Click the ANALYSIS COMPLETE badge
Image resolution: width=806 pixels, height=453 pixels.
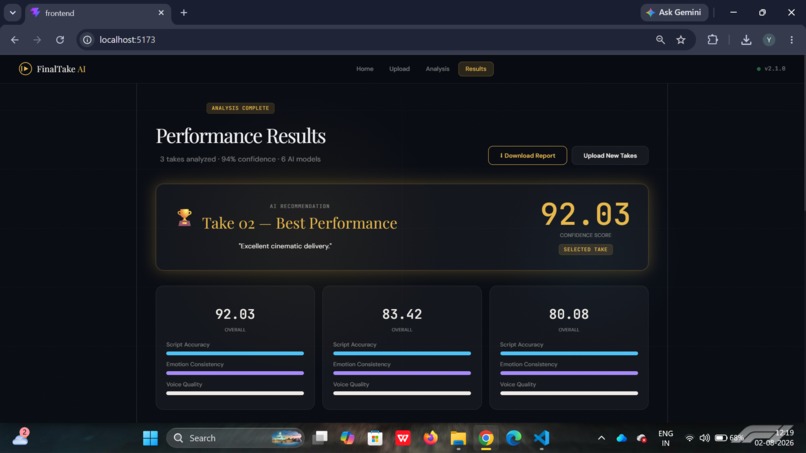[x=240, y=108]
